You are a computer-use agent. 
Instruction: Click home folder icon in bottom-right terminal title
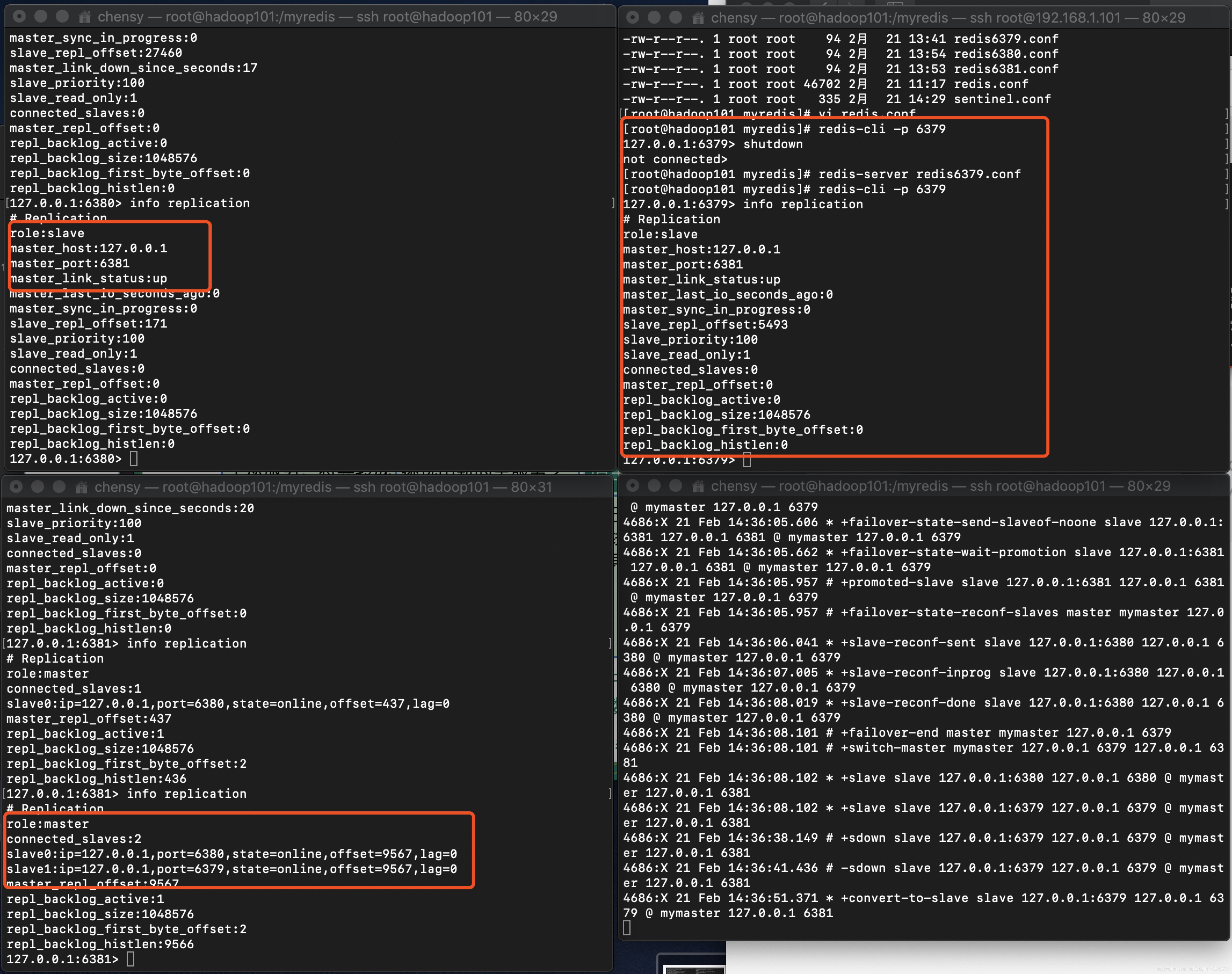698,486
